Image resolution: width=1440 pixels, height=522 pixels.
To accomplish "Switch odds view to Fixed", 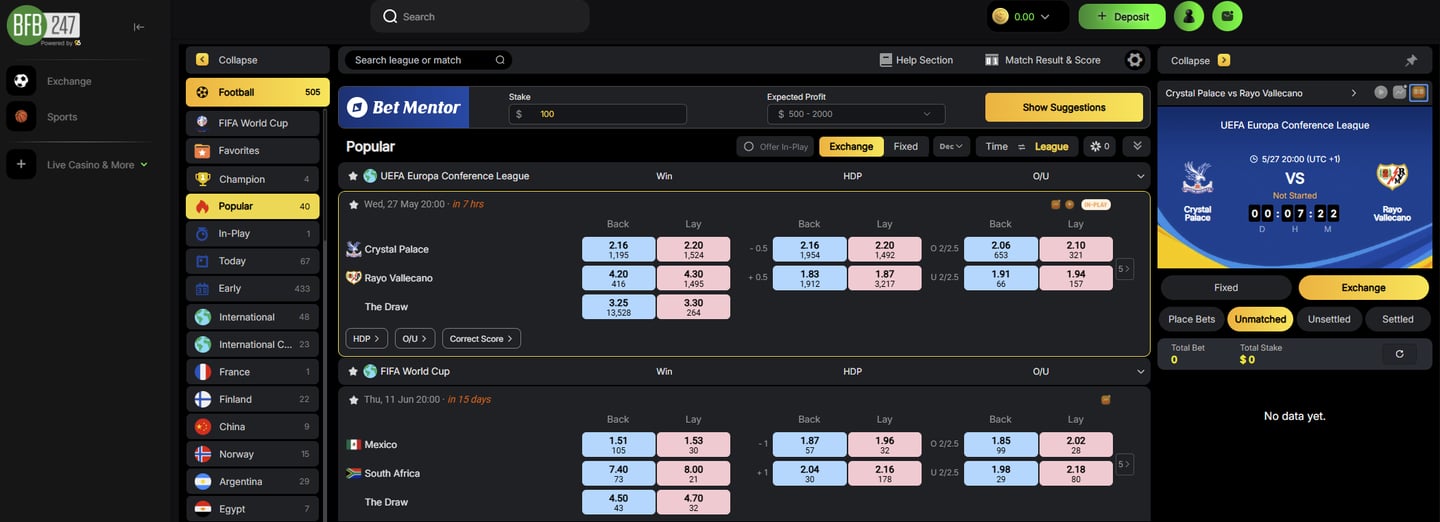I will [906, 146].
